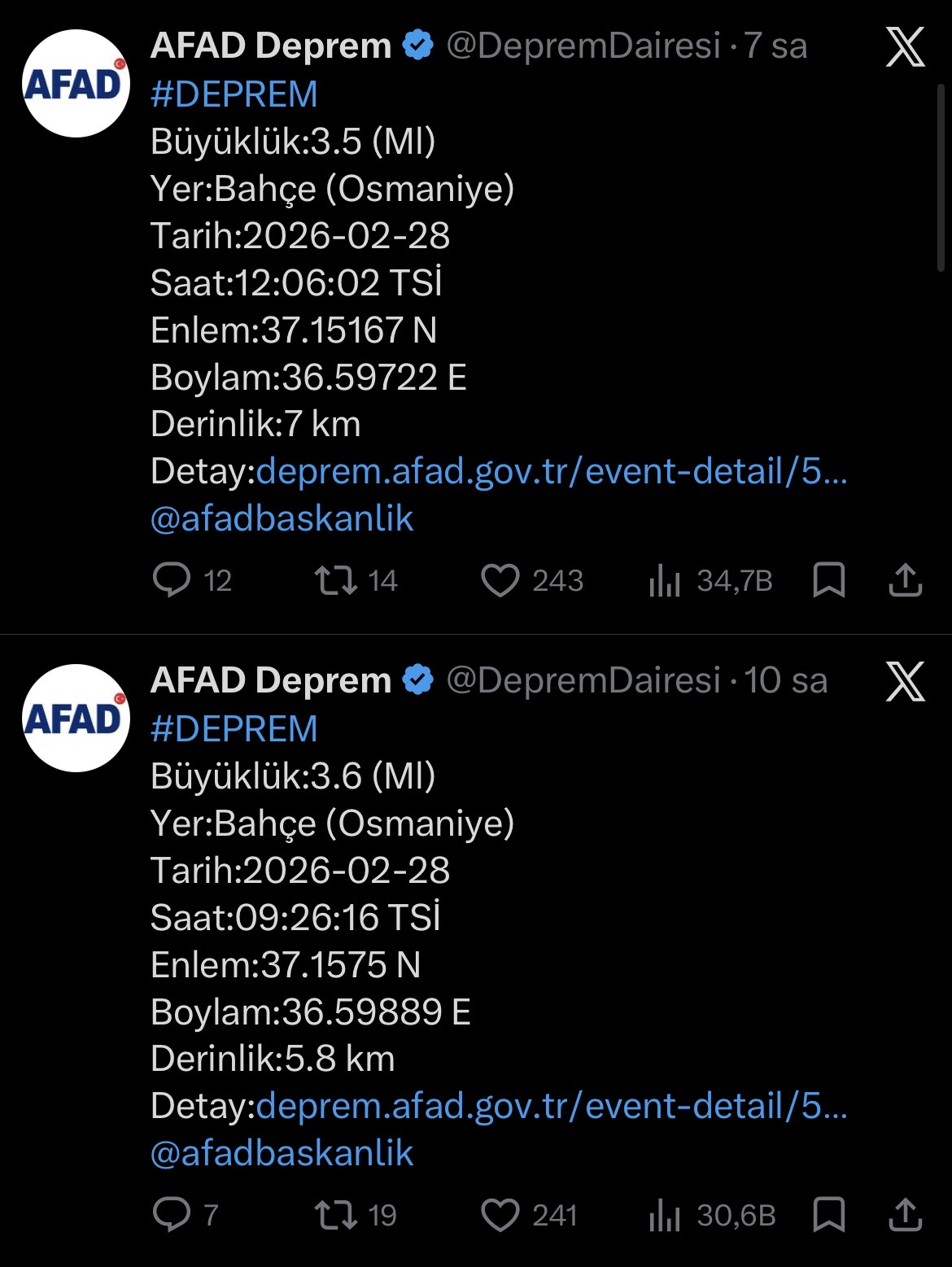The height and width of the screenshot is (1267, 952).
Task: Share the 3.5 magnitude earthquake tweet
Action: point(905,580)
